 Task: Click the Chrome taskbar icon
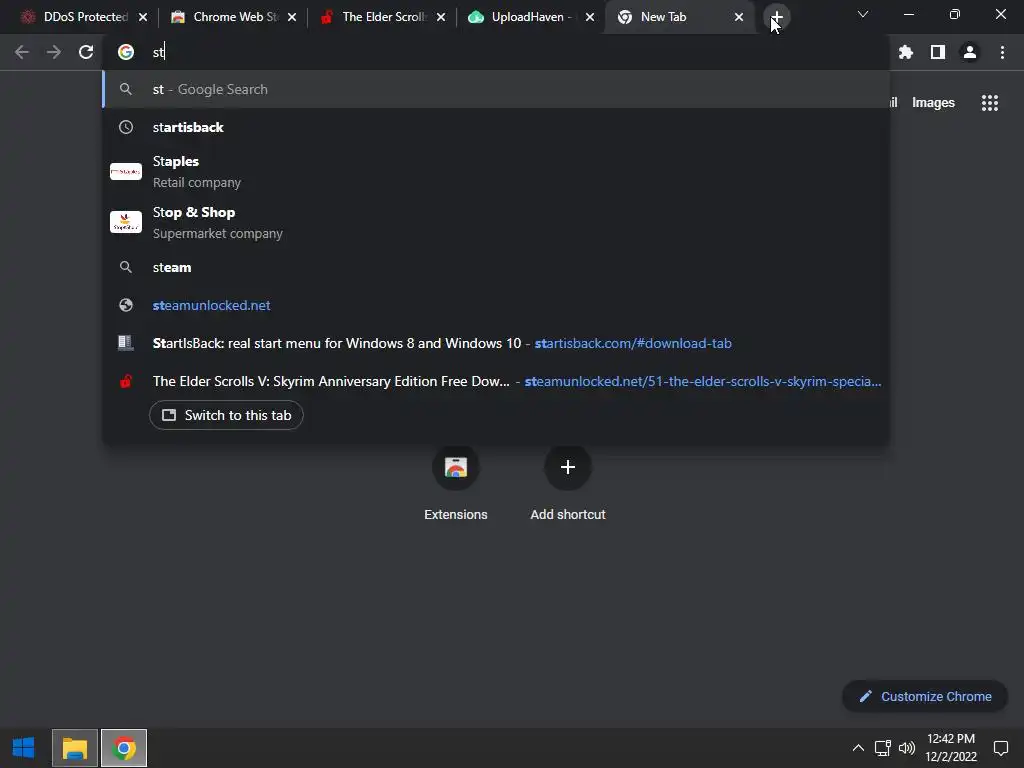124,748
